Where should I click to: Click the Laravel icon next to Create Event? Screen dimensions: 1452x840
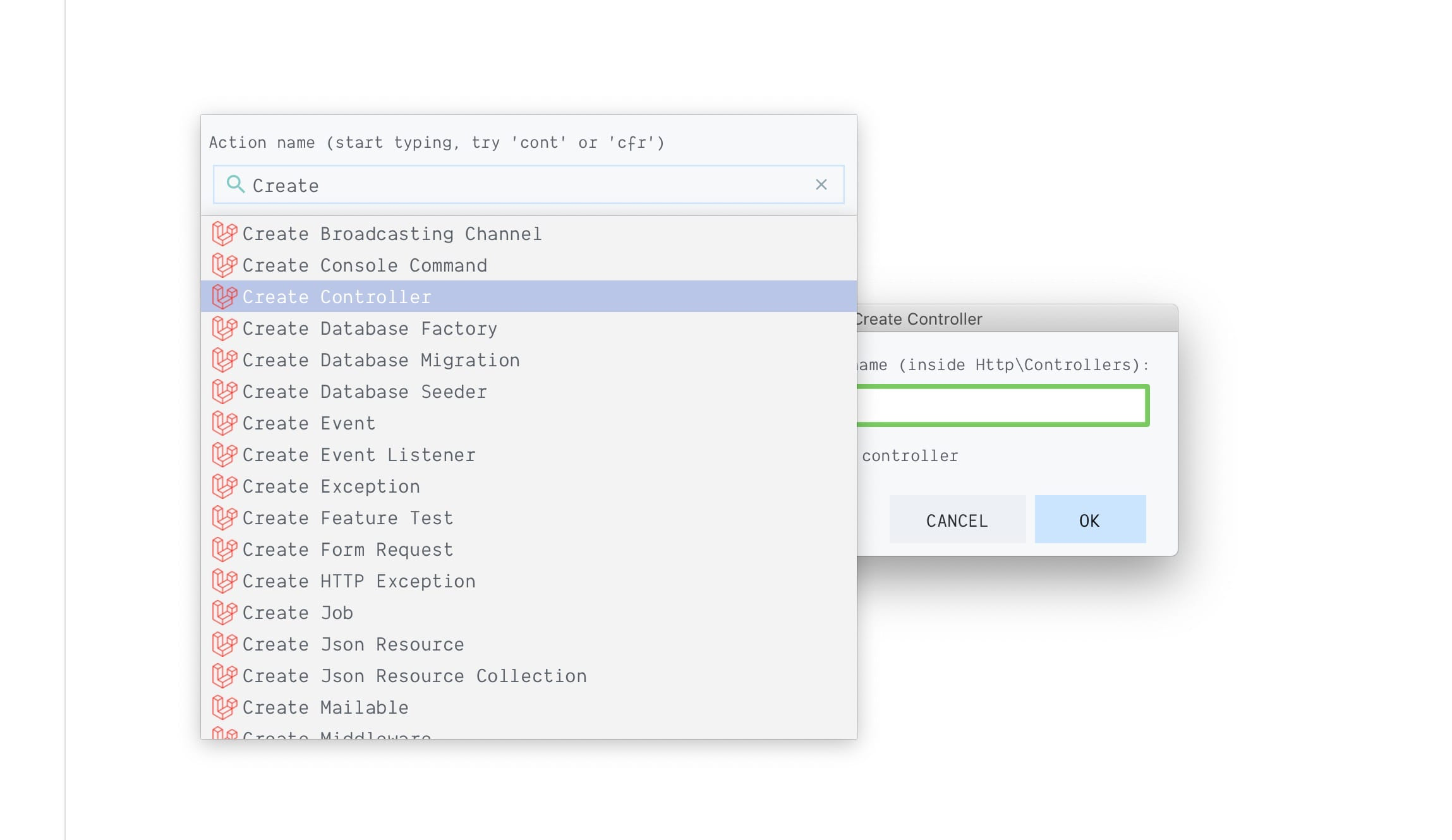(224, 423)
